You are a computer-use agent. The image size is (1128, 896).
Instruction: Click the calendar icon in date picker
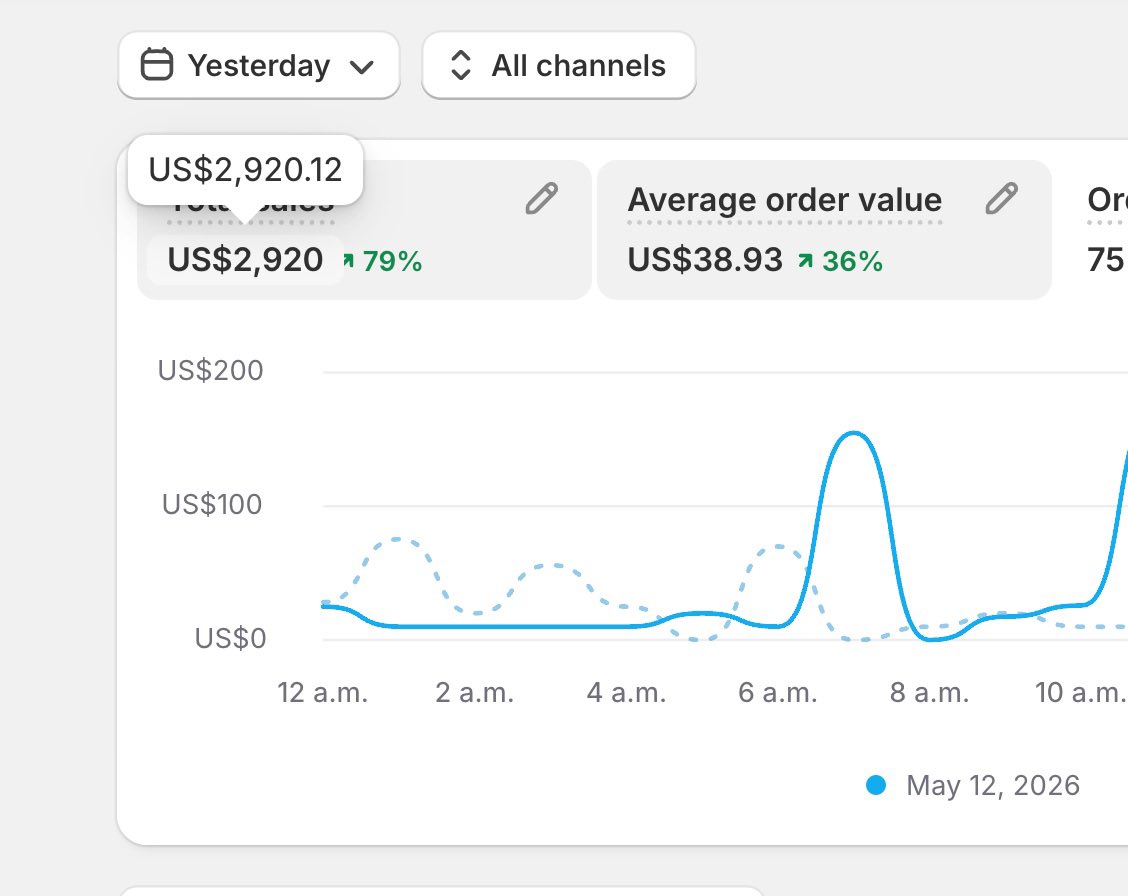(157, 65)
